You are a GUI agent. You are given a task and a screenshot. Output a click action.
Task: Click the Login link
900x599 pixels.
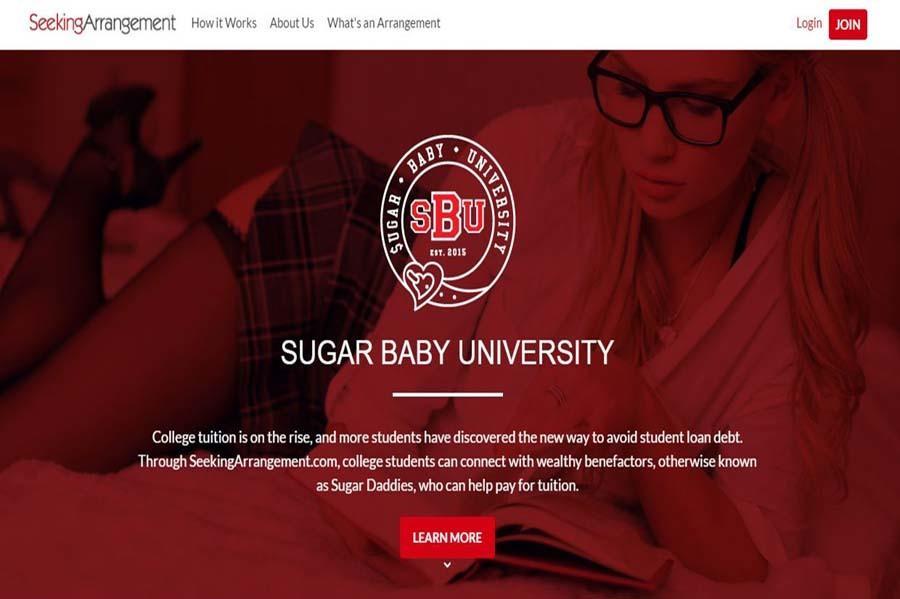[809, 24]
